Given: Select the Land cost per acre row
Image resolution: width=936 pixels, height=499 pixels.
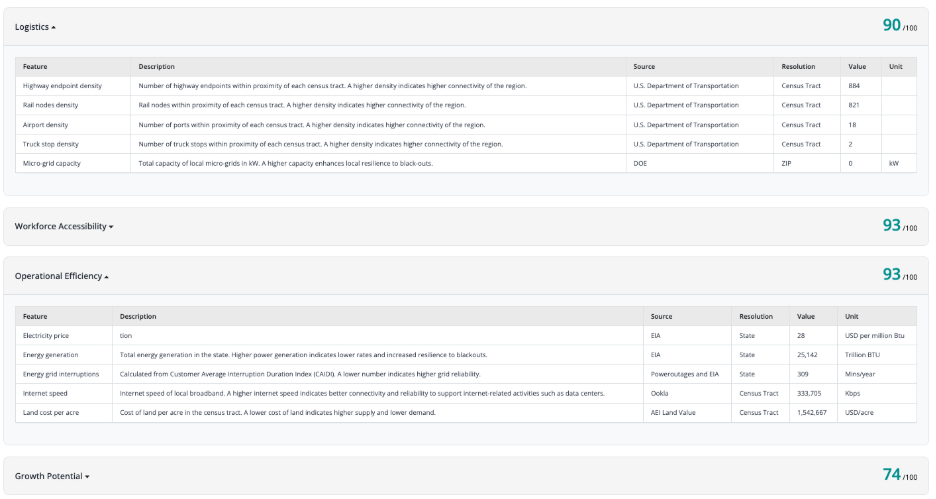Looking at the screenshot, I should point(51,412).
